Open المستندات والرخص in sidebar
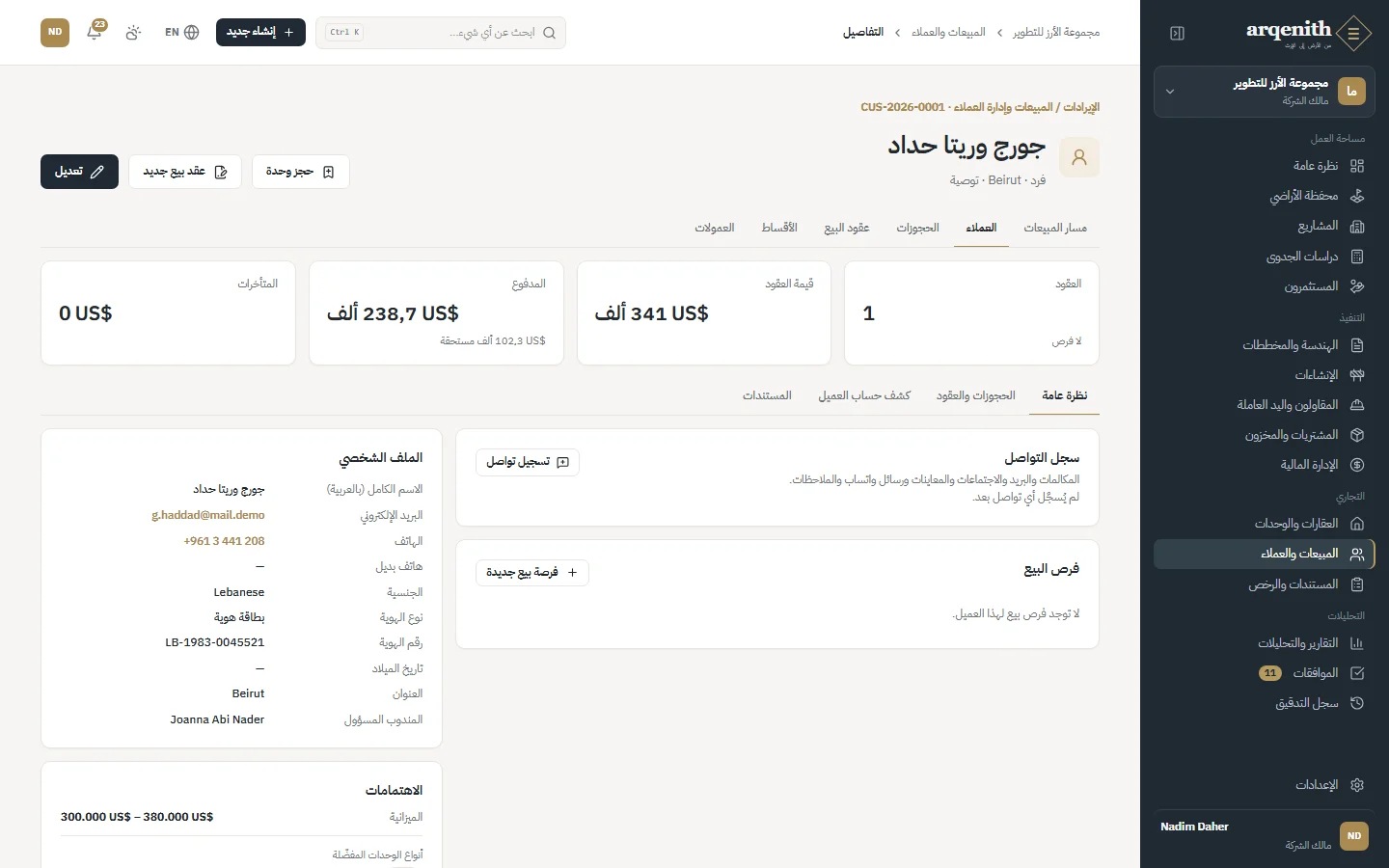 click(x=1264, y=584)
